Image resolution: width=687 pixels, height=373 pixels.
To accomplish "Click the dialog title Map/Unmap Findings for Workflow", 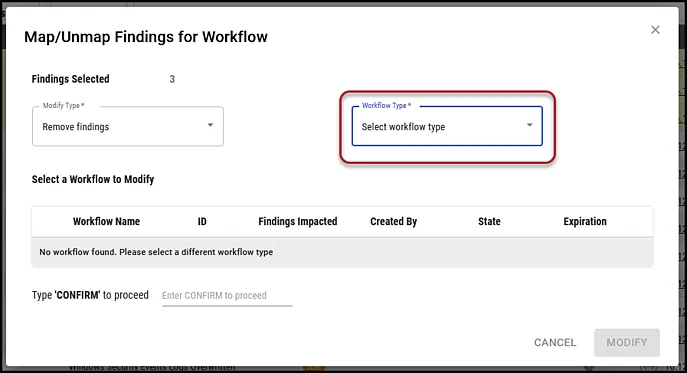I will pyautogui.click(x=146, y=37).
